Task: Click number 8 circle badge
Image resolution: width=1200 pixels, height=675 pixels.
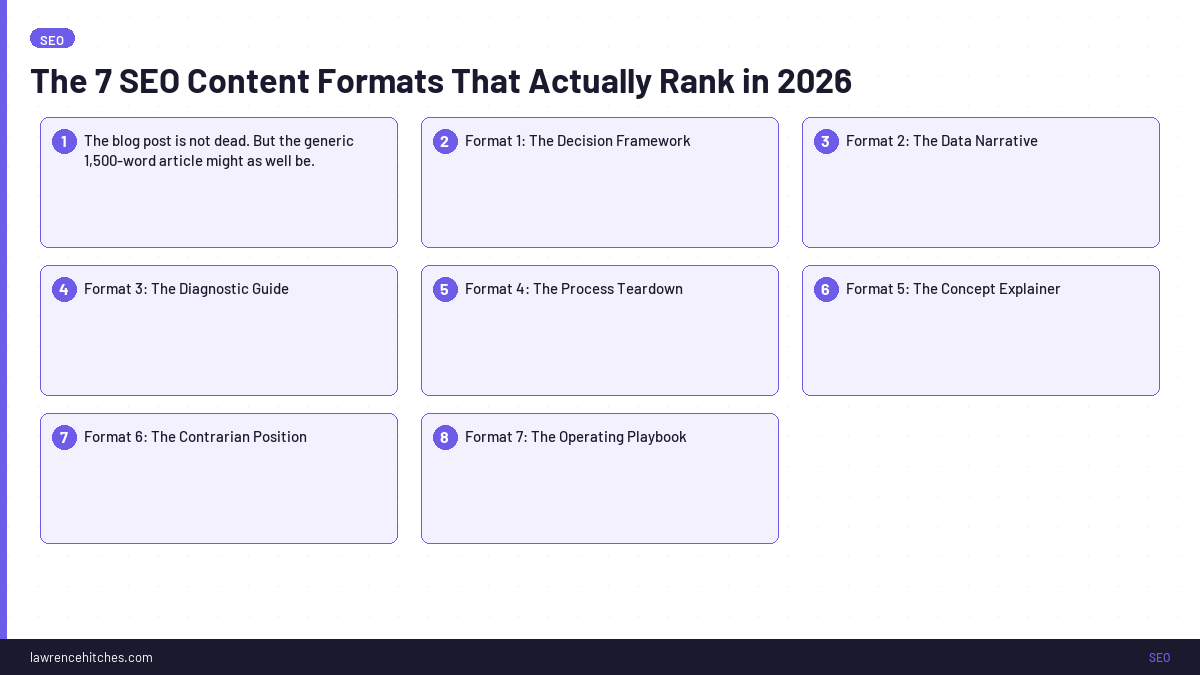Action: click(445, 437)
